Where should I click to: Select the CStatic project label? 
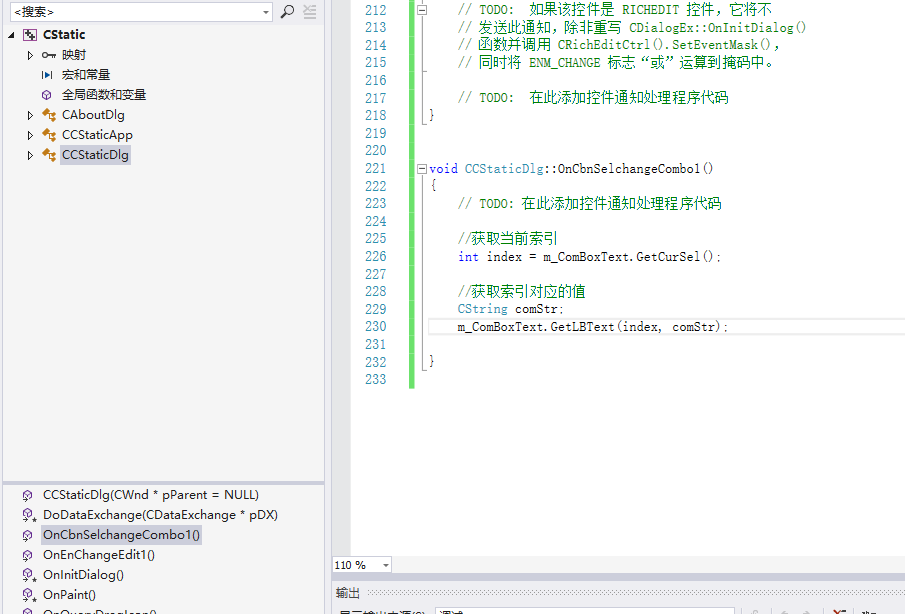pos(64,35)
